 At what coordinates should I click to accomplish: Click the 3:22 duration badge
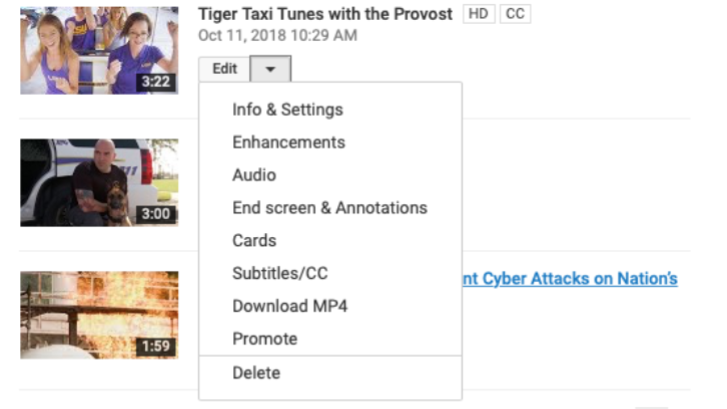[155, 81]
